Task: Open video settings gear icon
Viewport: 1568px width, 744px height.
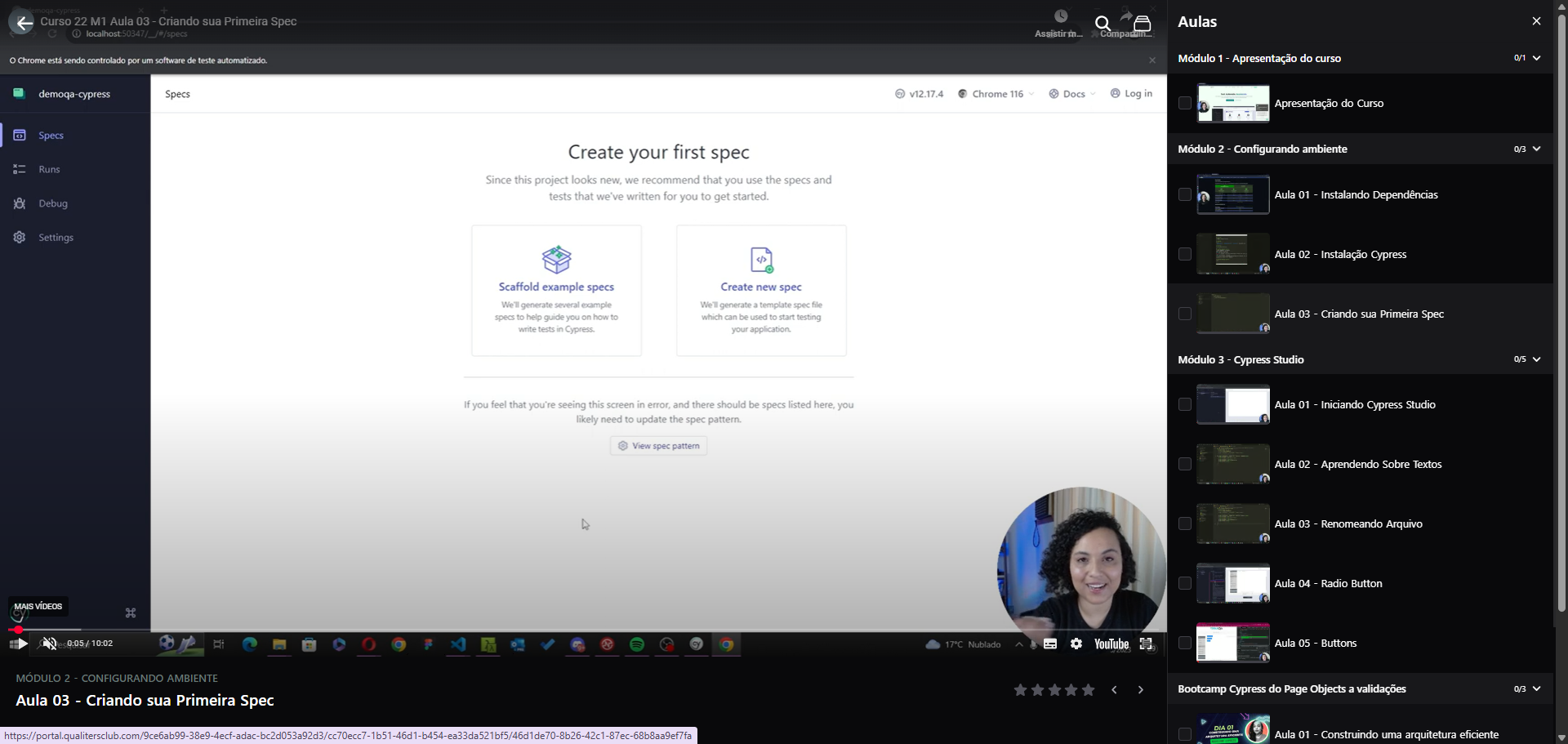Action: coord(1076,644)
